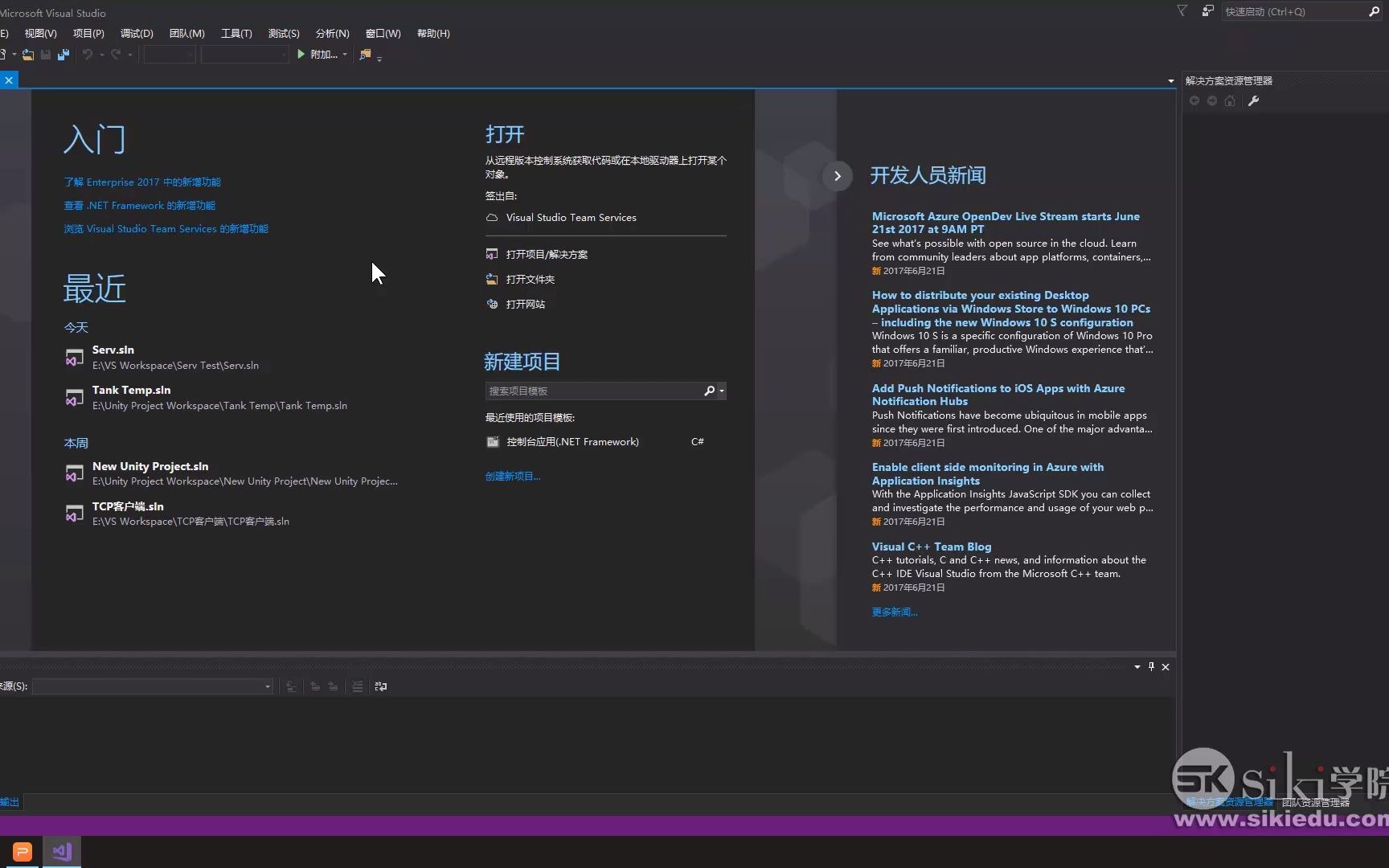Click Solution Explorer Forward arrow icon

point(1212,100)
